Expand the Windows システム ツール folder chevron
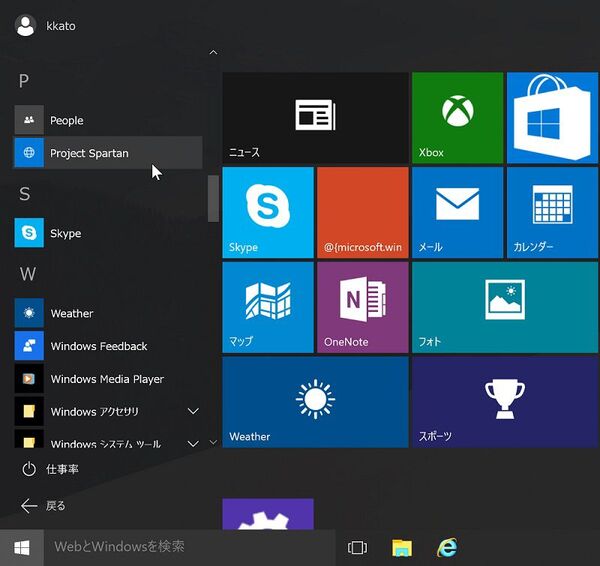600x566 pixels. coord(193,444)
